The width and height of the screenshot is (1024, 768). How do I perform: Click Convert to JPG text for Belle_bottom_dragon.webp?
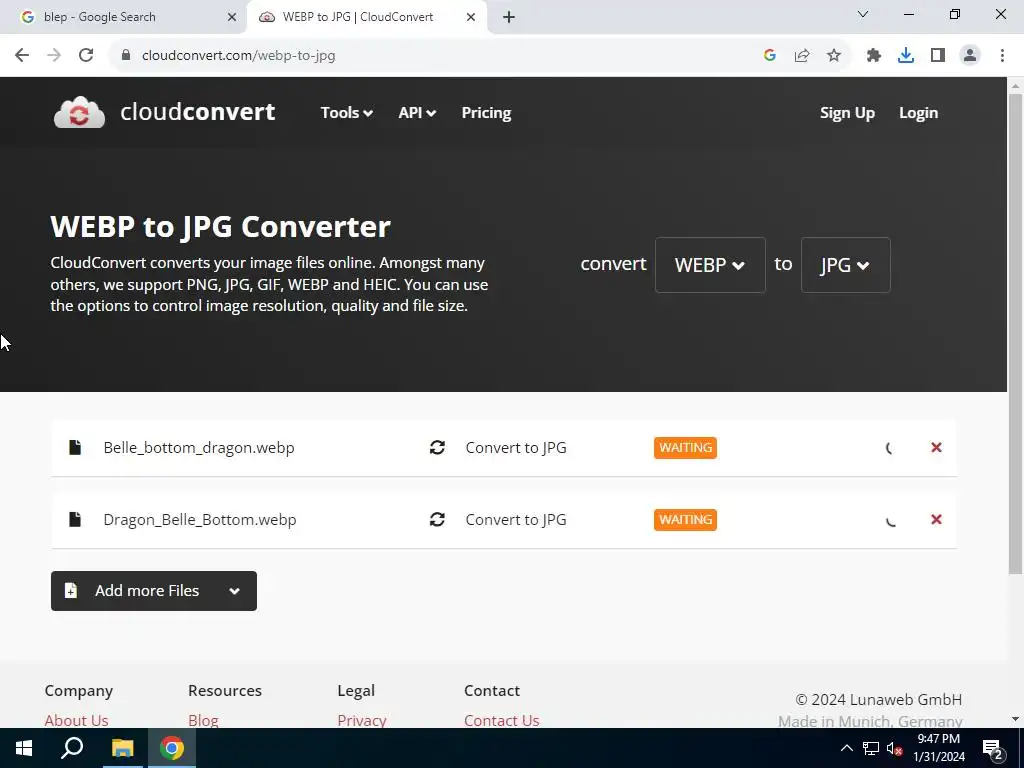coord(516,447)
